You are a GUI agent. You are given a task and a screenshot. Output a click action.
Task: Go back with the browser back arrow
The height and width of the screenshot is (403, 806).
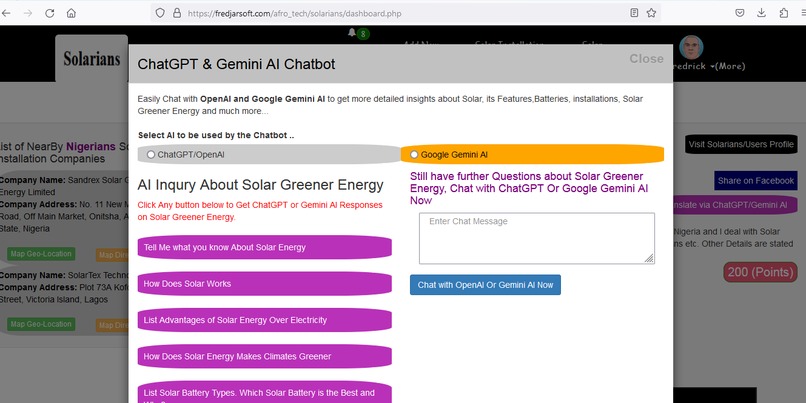tap(6, 13)
